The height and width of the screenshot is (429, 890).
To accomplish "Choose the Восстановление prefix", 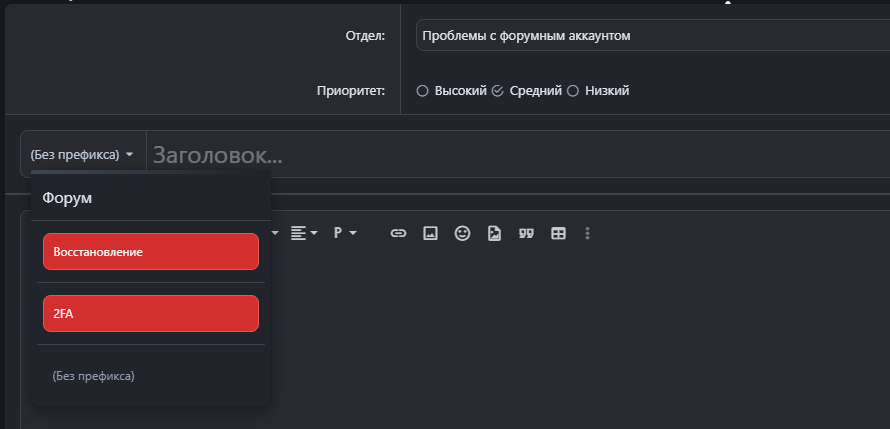I will coord(151,252).
